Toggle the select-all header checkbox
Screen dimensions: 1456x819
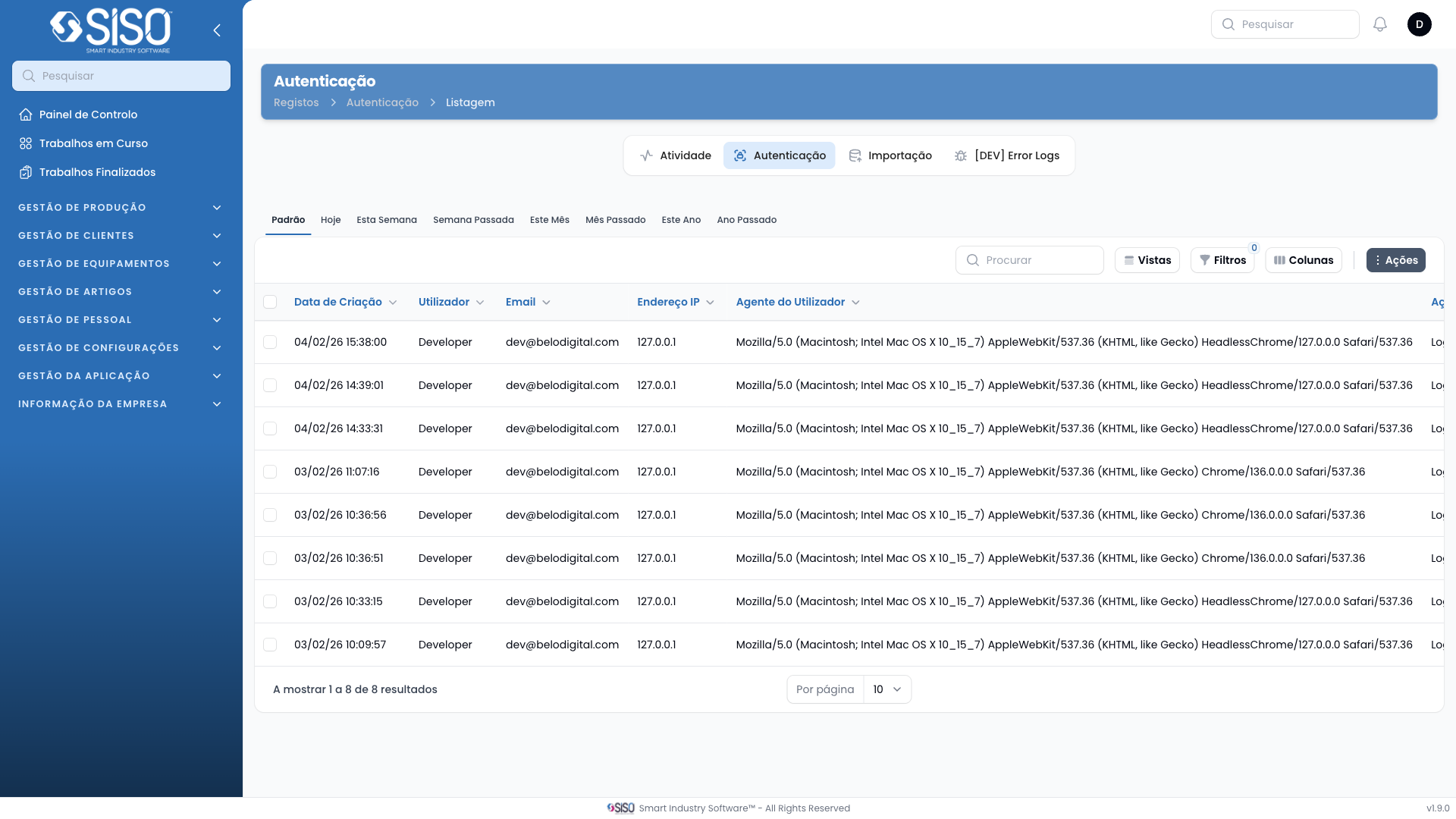pyautogui.click(x=270, y=302)
